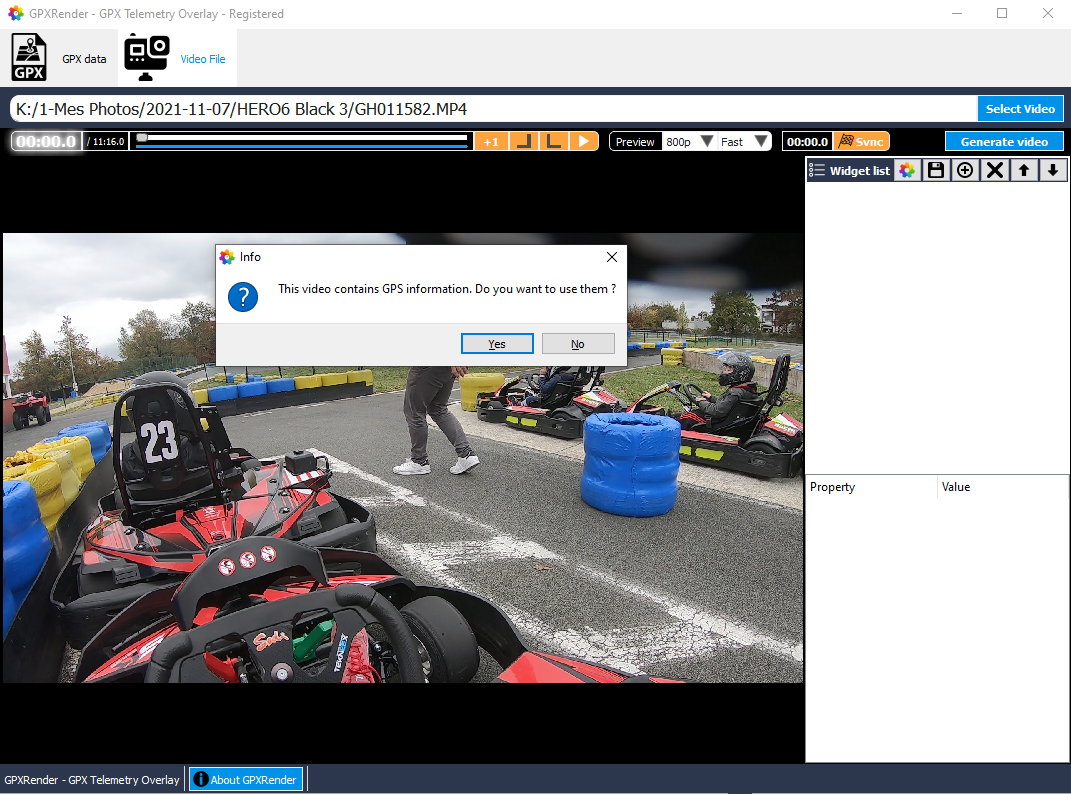Switch to the Video File tab
1071x794 pixels.
tap(178, 58)
